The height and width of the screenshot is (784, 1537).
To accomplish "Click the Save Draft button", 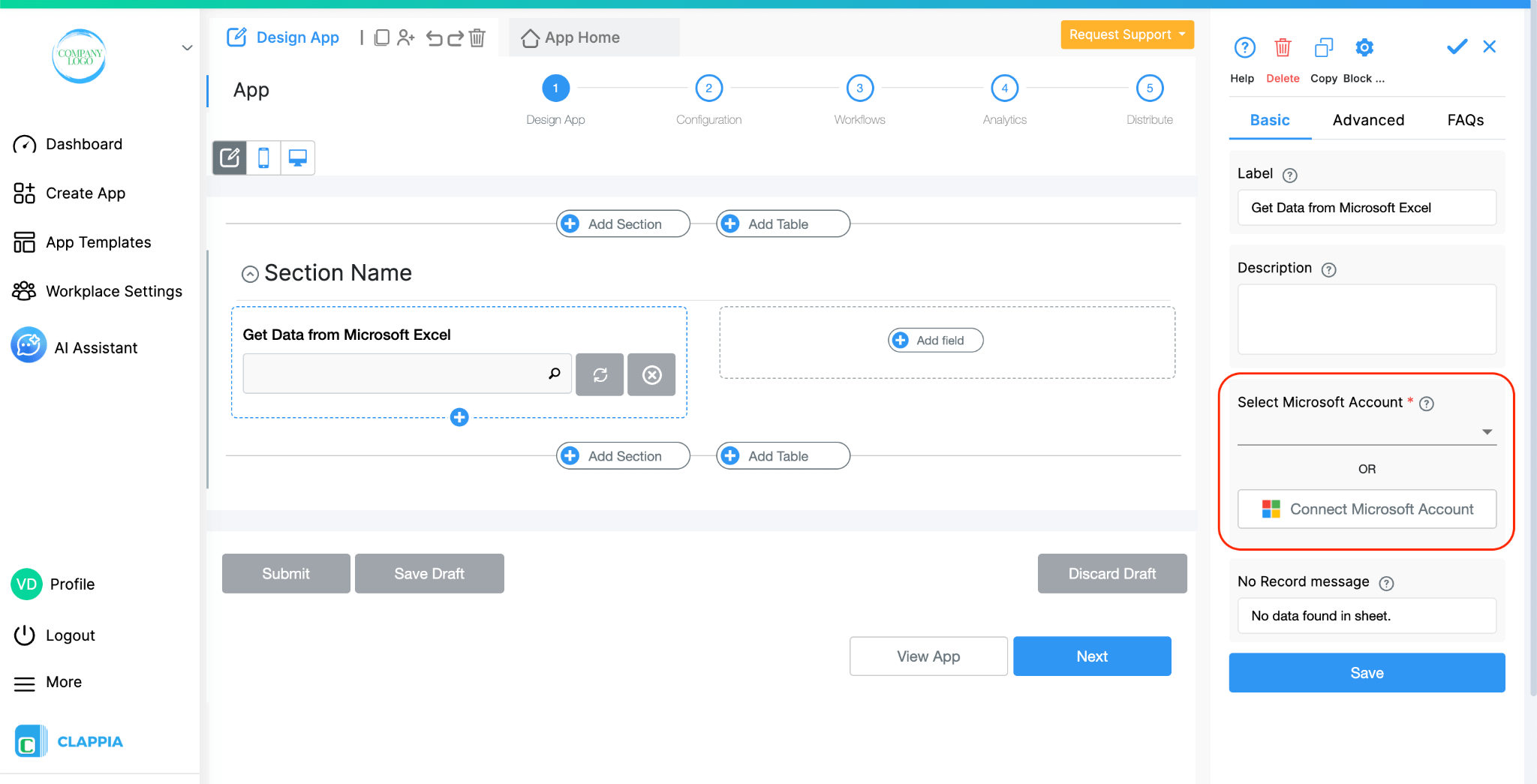I will click(x=429, y=573).
